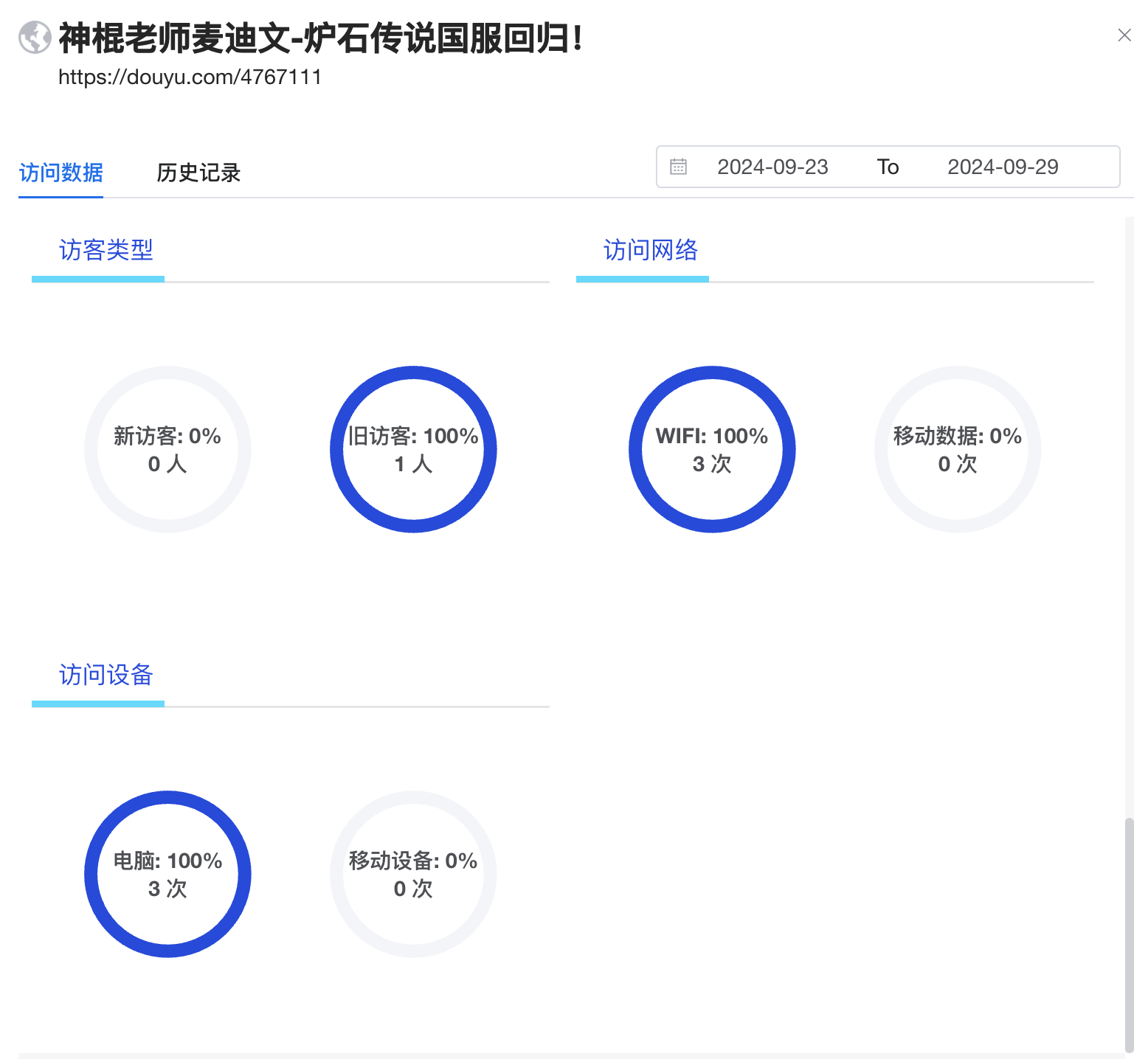
Task: Edit the end date 2024-09-29
Action: (1003, 167)
